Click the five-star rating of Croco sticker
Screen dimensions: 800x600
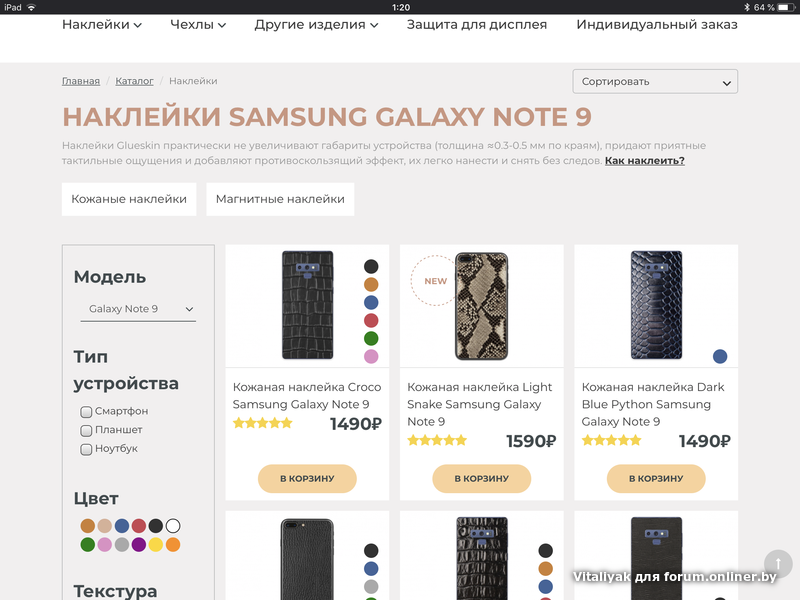click(263, 423)
